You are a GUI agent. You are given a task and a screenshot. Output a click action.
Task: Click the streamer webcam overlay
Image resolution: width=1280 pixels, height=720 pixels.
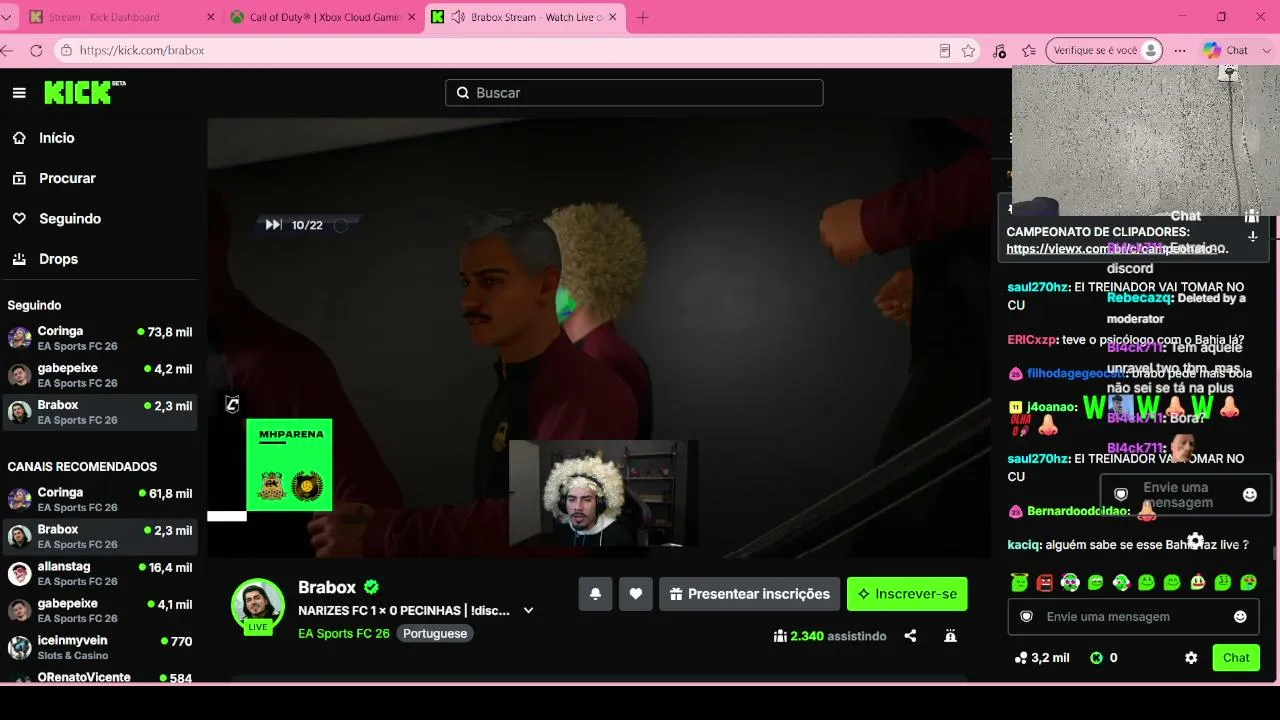tap(604, 494)
